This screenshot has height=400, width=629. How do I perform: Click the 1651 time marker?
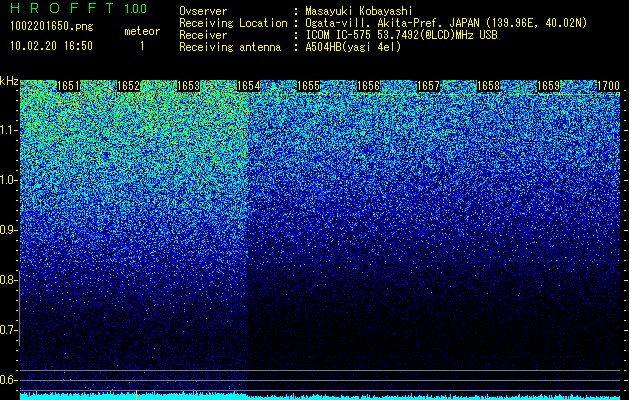(69, 86)
